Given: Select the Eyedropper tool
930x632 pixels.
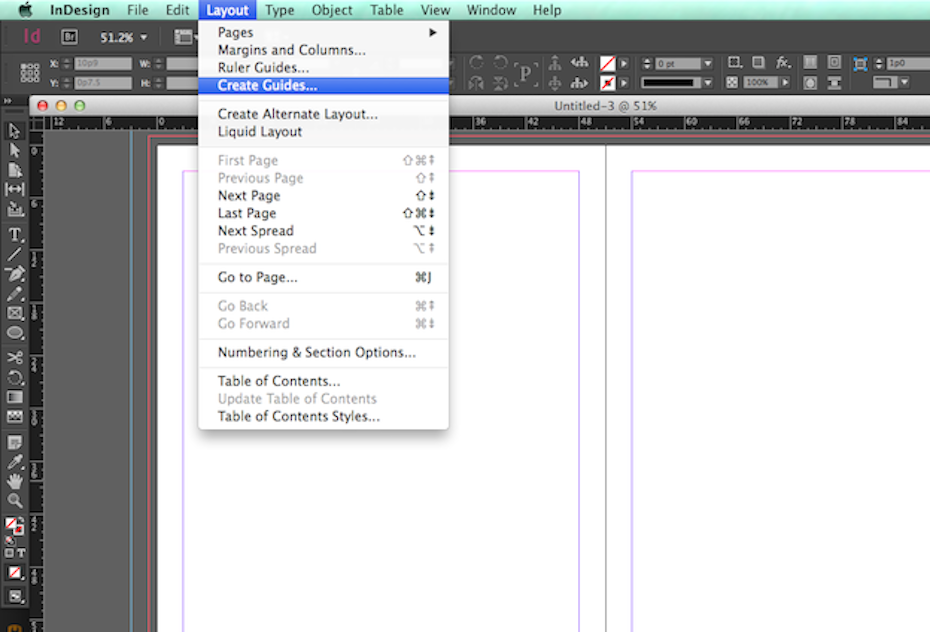Looking at the screenshot, I should point(15,462).
